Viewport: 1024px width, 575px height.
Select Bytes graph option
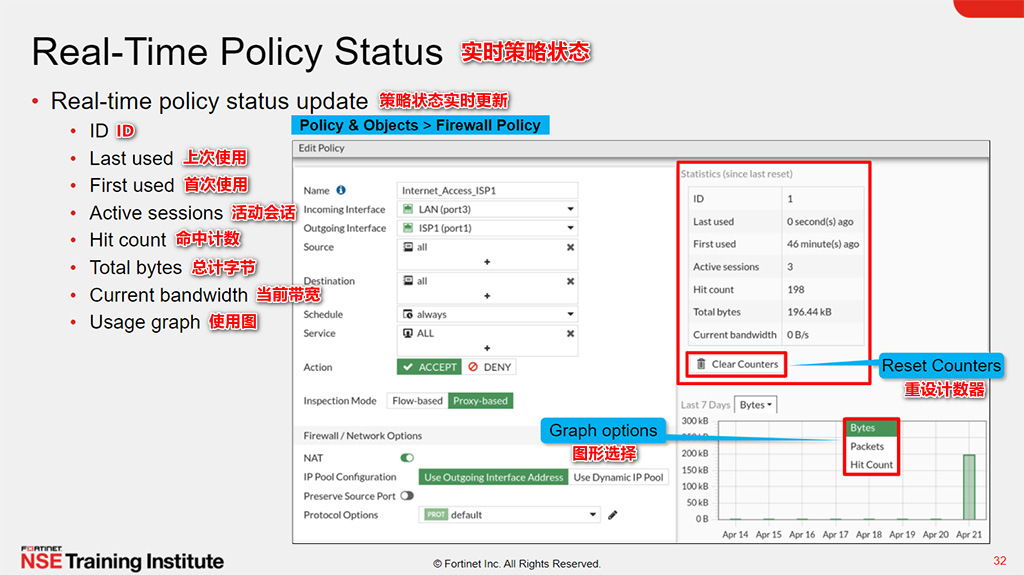[871, 427]
